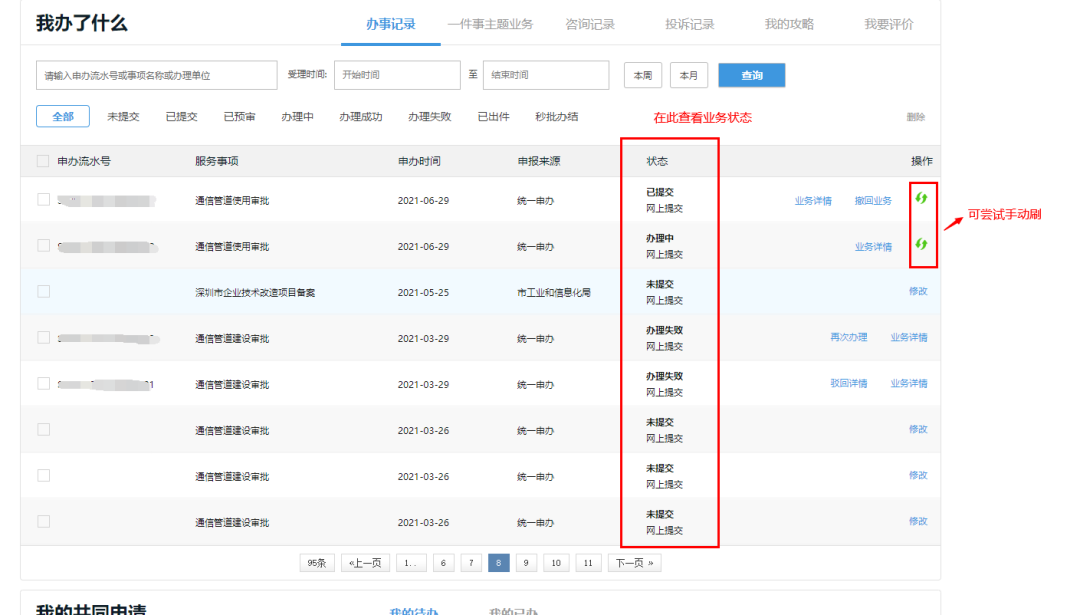Click the blue 查询 button
1080x615 pixels.
[751, 75]
